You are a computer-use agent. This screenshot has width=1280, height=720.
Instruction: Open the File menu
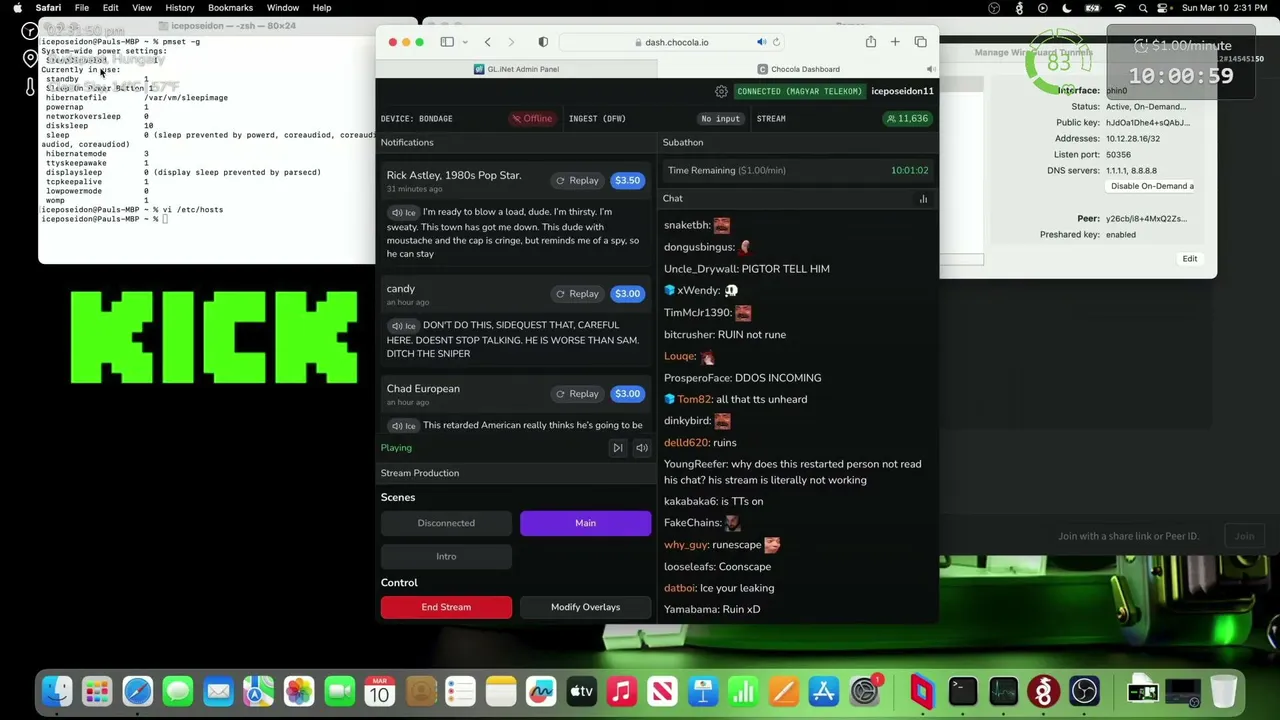click(82, 8)
